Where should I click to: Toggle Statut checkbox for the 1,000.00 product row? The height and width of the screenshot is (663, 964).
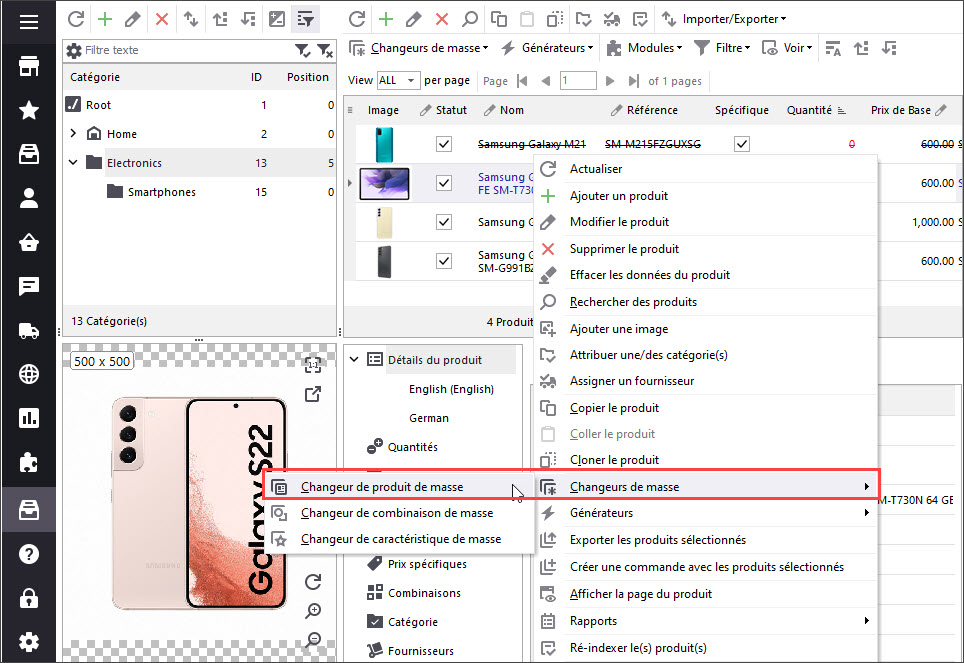click(x=444, y=221)
